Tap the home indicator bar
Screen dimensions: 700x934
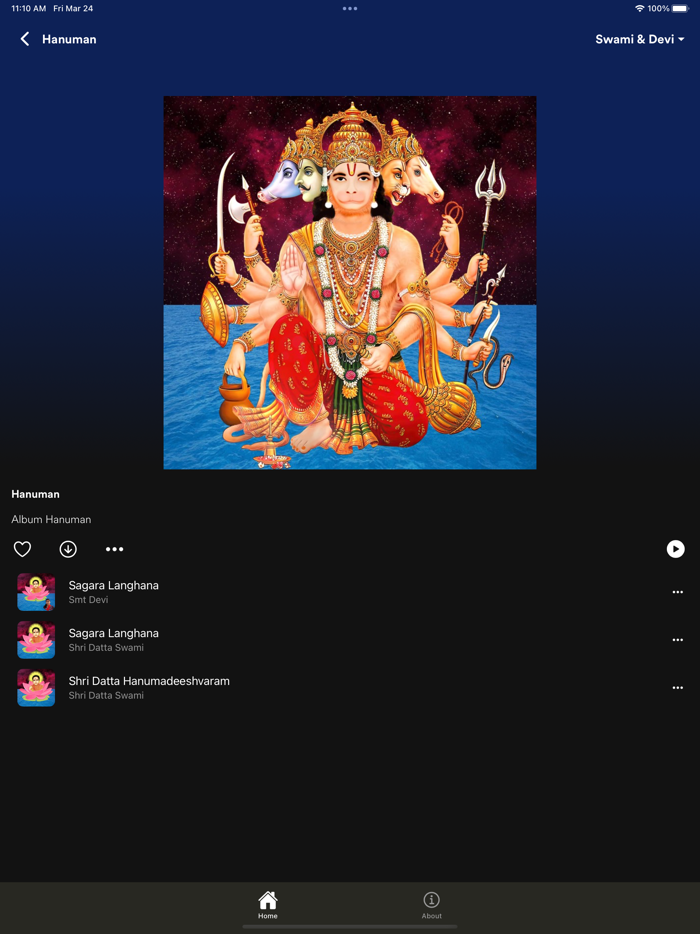click(x=350, y=926)
